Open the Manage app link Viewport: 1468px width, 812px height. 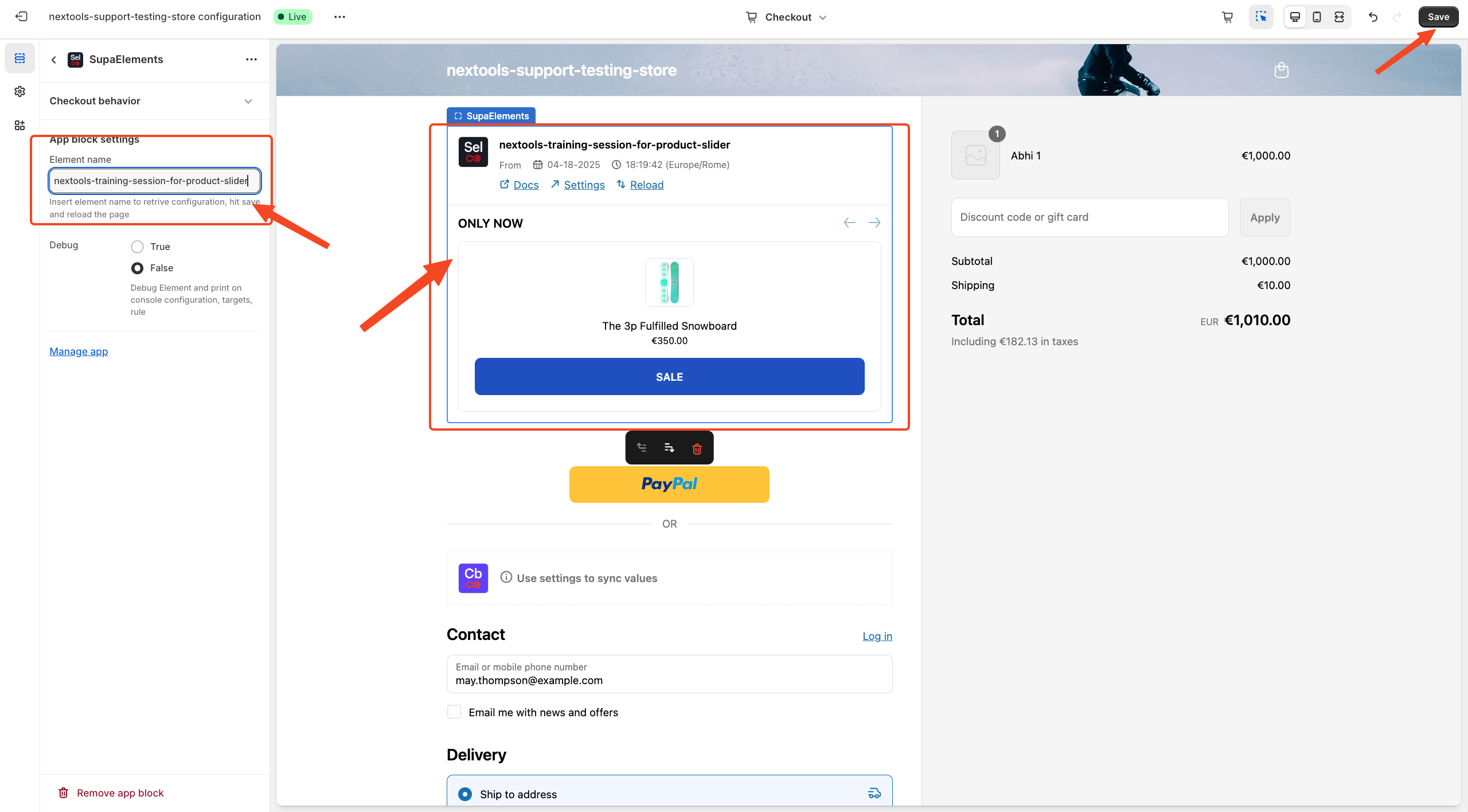[x=79, y=352]
